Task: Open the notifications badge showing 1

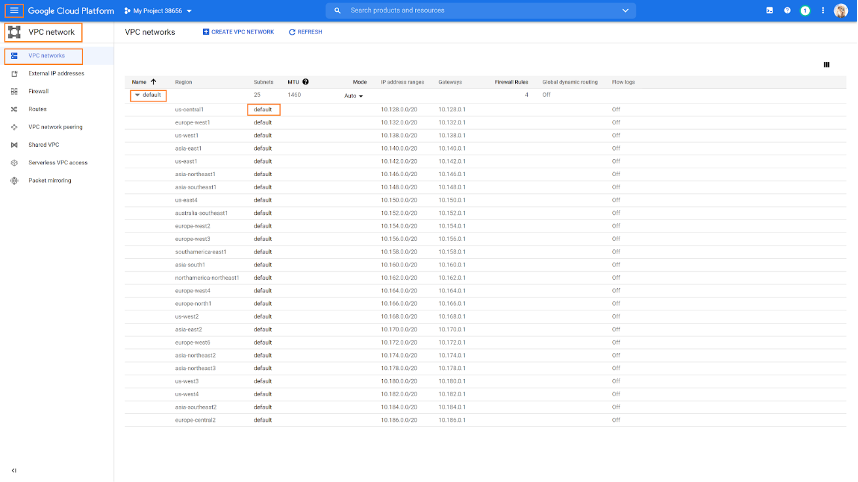Action: (x=804, y=10)
